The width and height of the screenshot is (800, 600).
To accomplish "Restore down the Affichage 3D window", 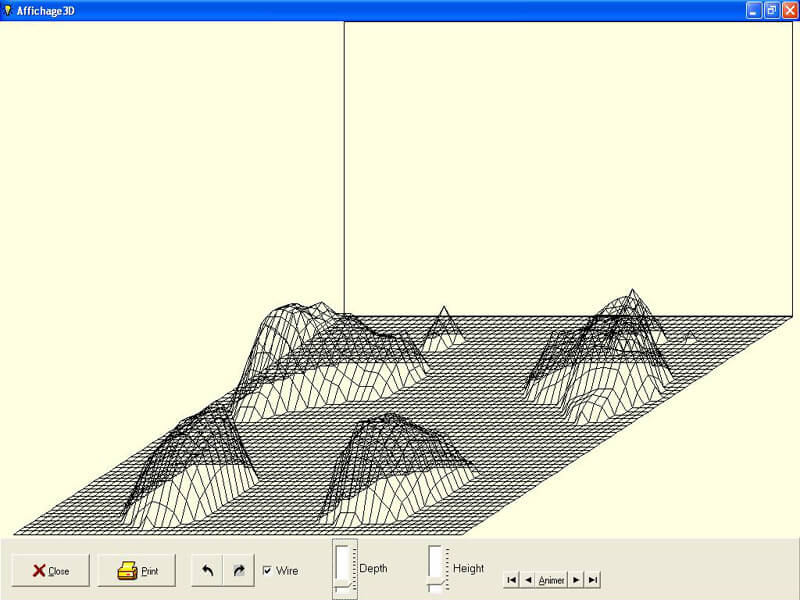I will (x=771, y=10).
